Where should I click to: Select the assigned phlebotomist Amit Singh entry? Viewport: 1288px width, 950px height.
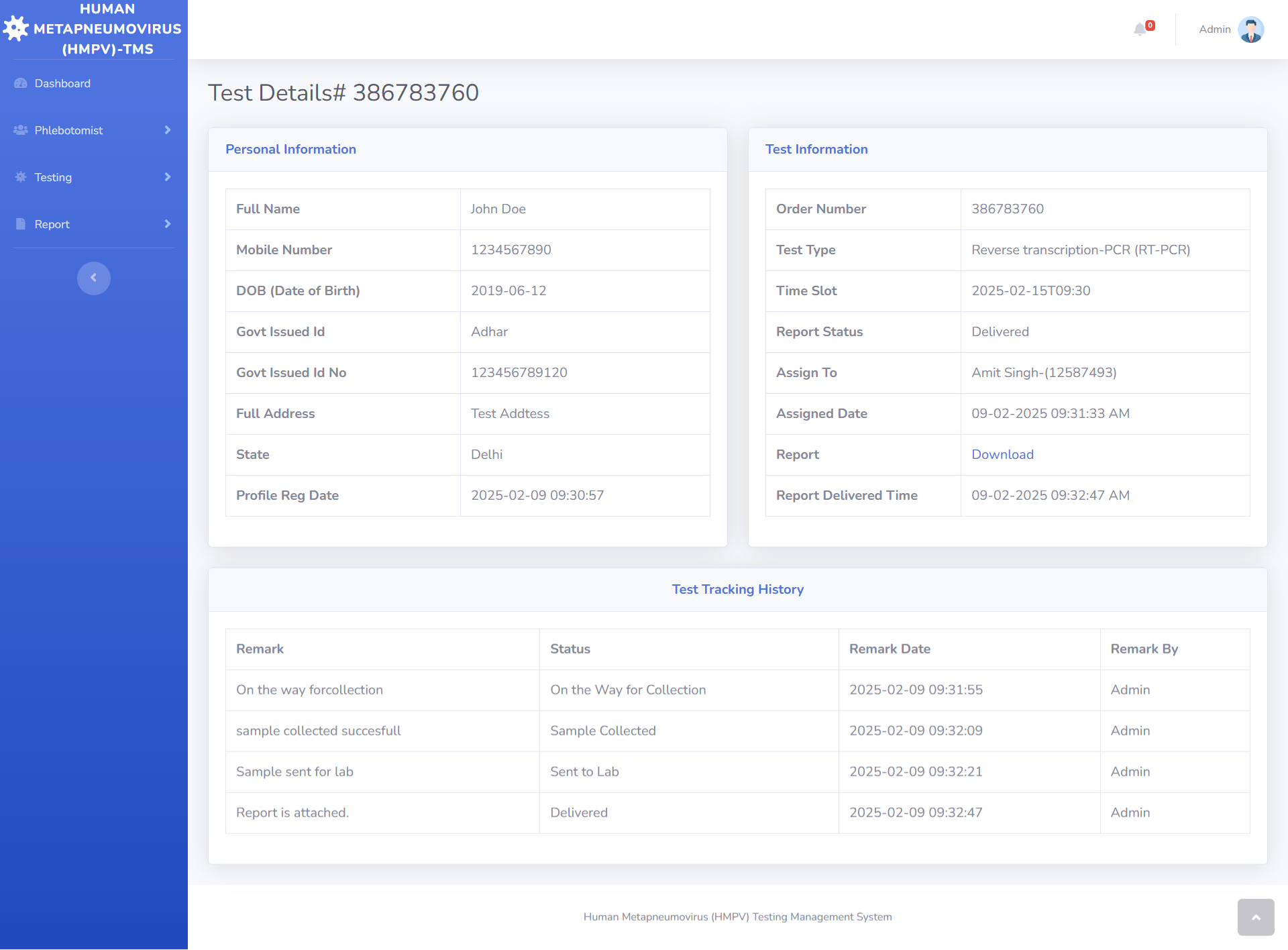pos(1044,372)
